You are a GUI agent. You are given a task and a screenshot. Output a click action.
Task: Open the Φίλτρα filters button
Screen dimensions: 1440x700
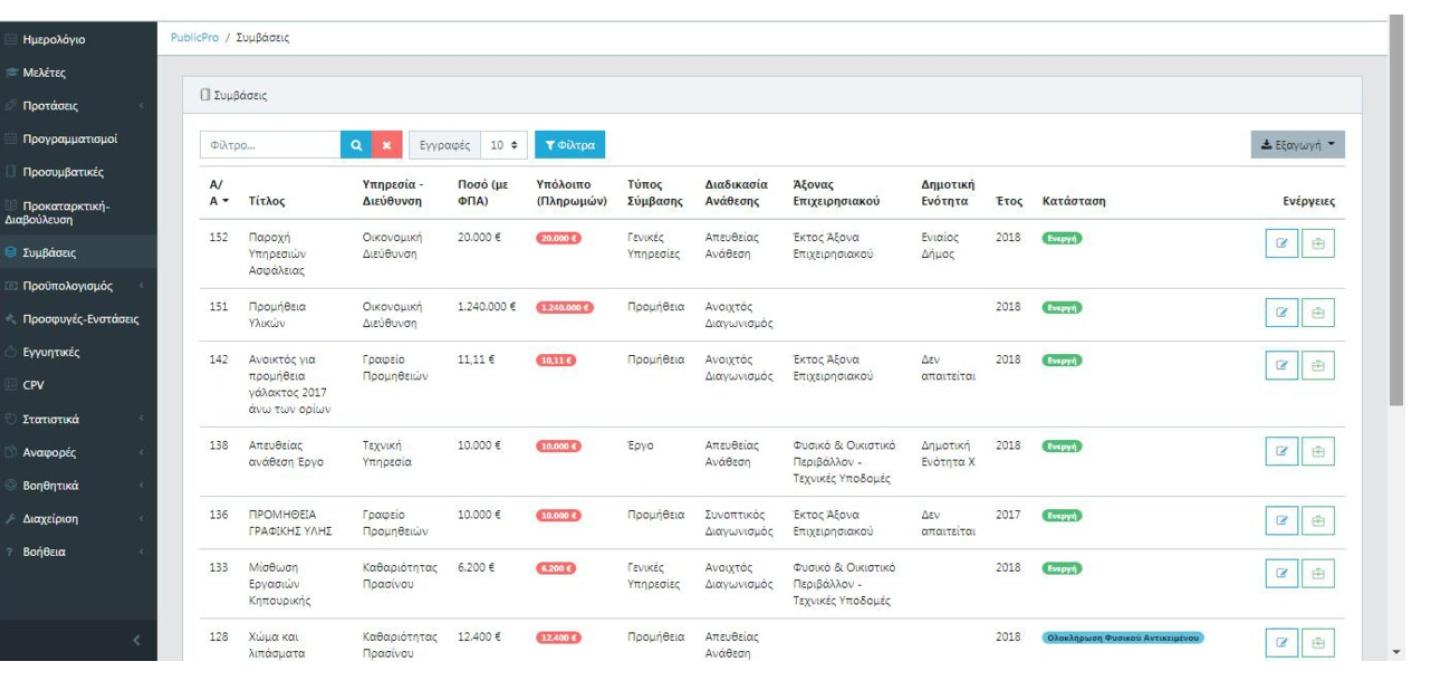tap(570, 145)
